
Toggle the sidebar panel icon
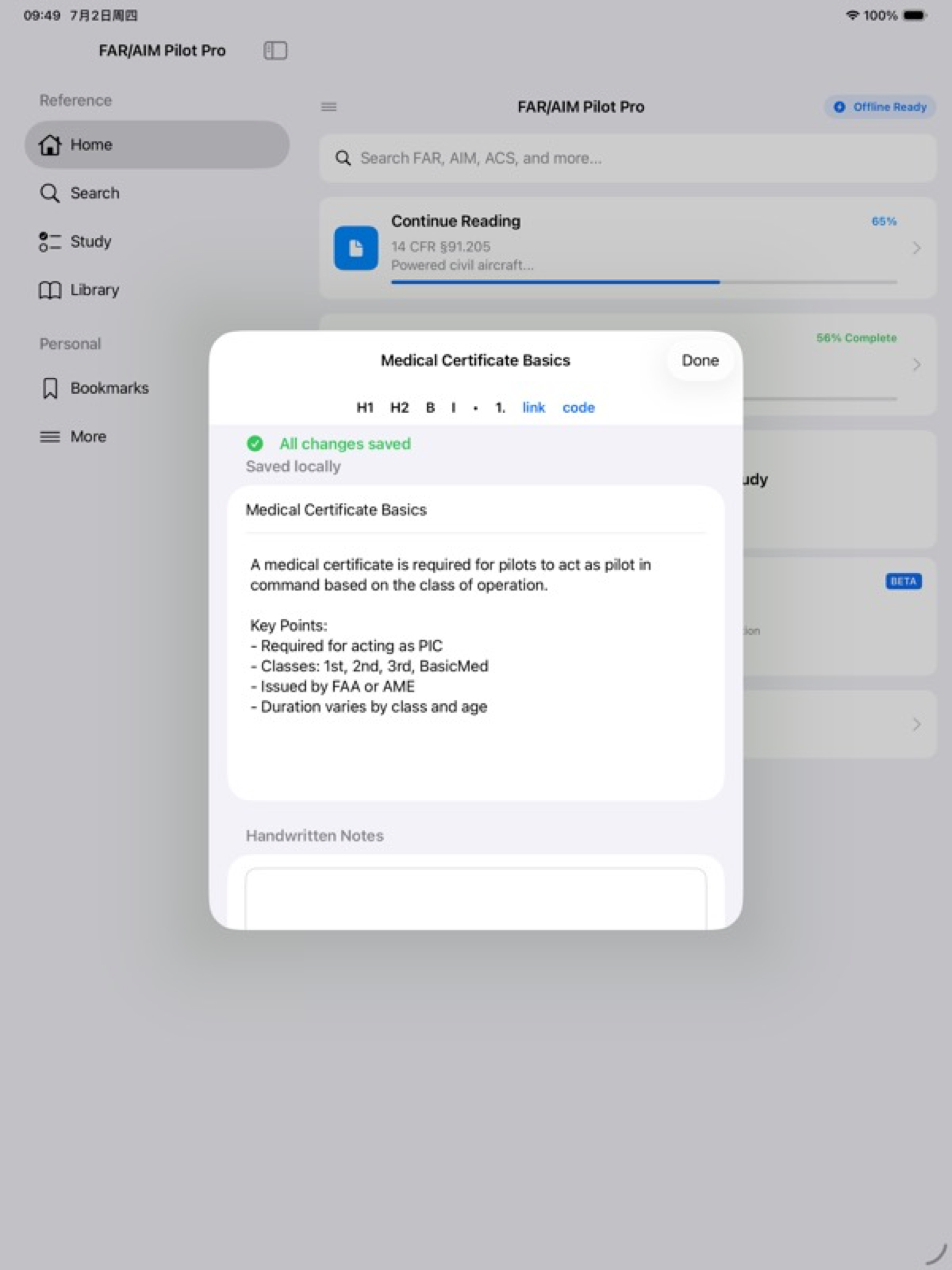275,51
